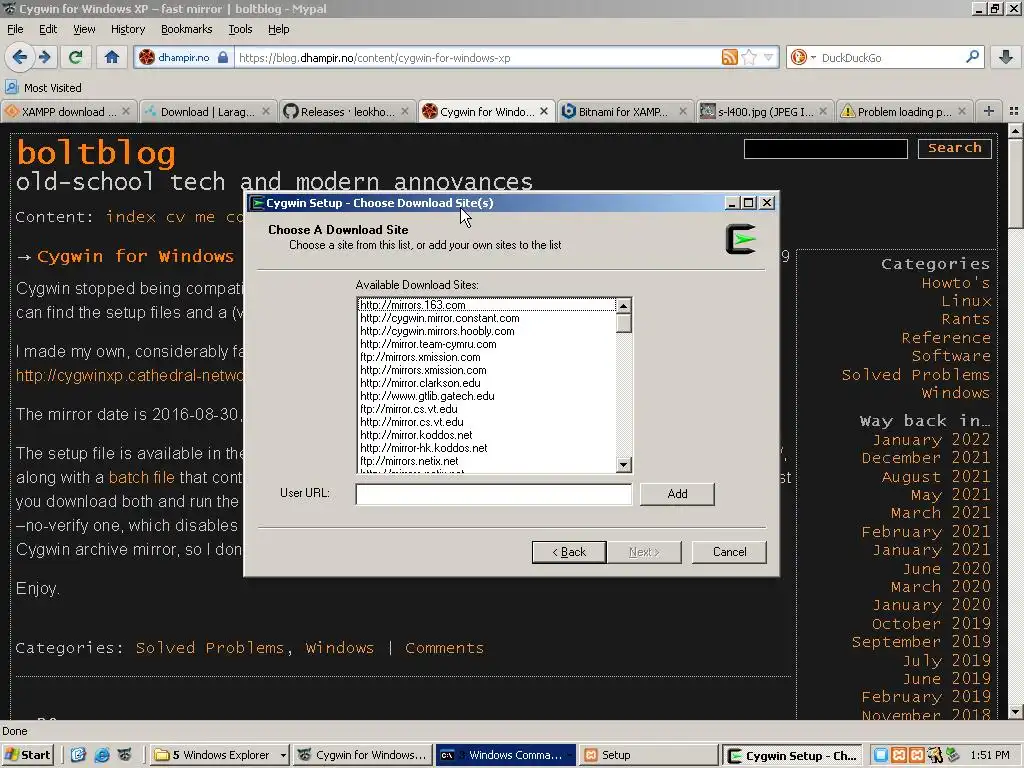
Task: Switch to the XAMPP download tab
Action: (69, 112)
